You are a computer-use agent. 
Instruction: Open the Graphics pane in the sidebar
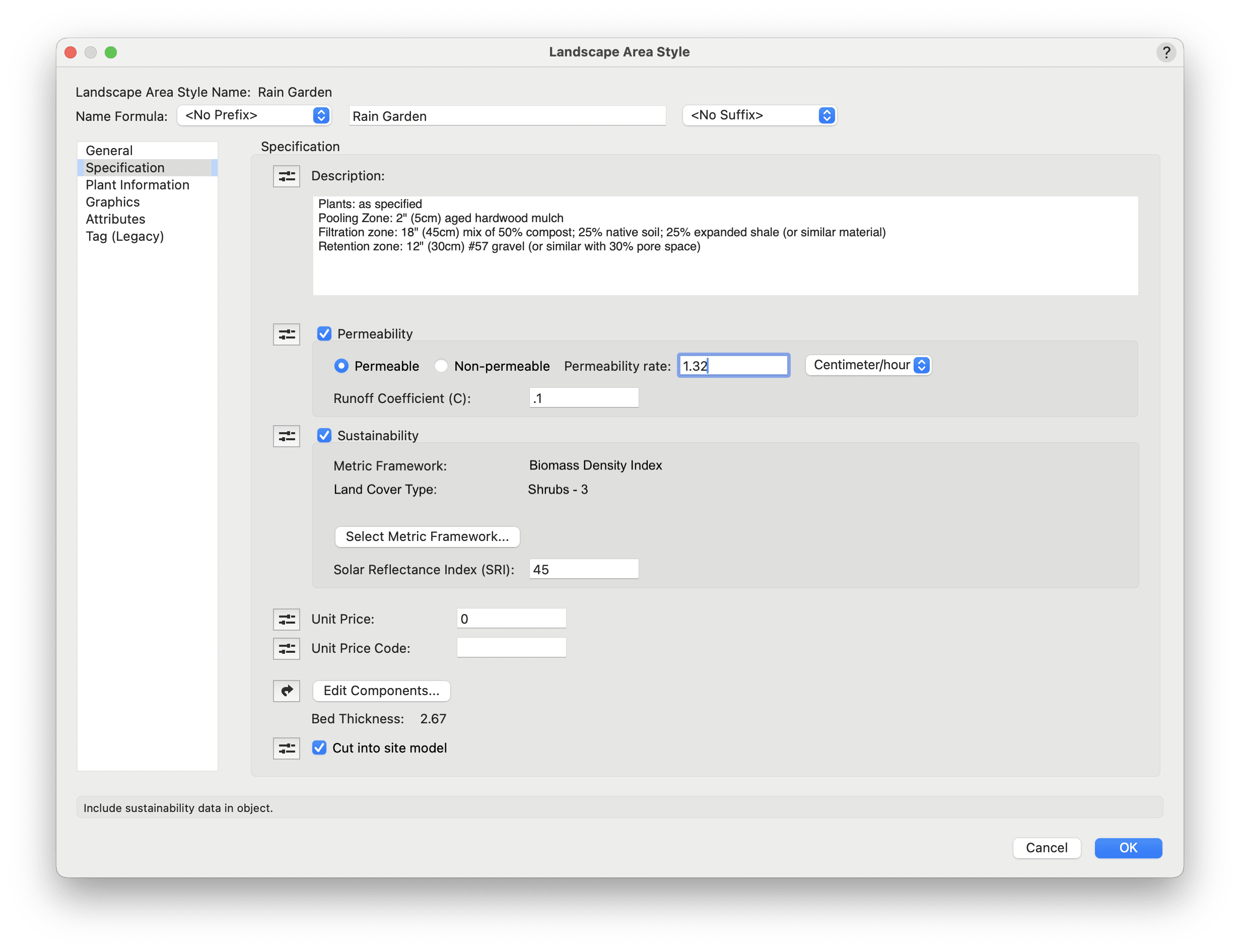pyautogui.click(x=112, y=202)
